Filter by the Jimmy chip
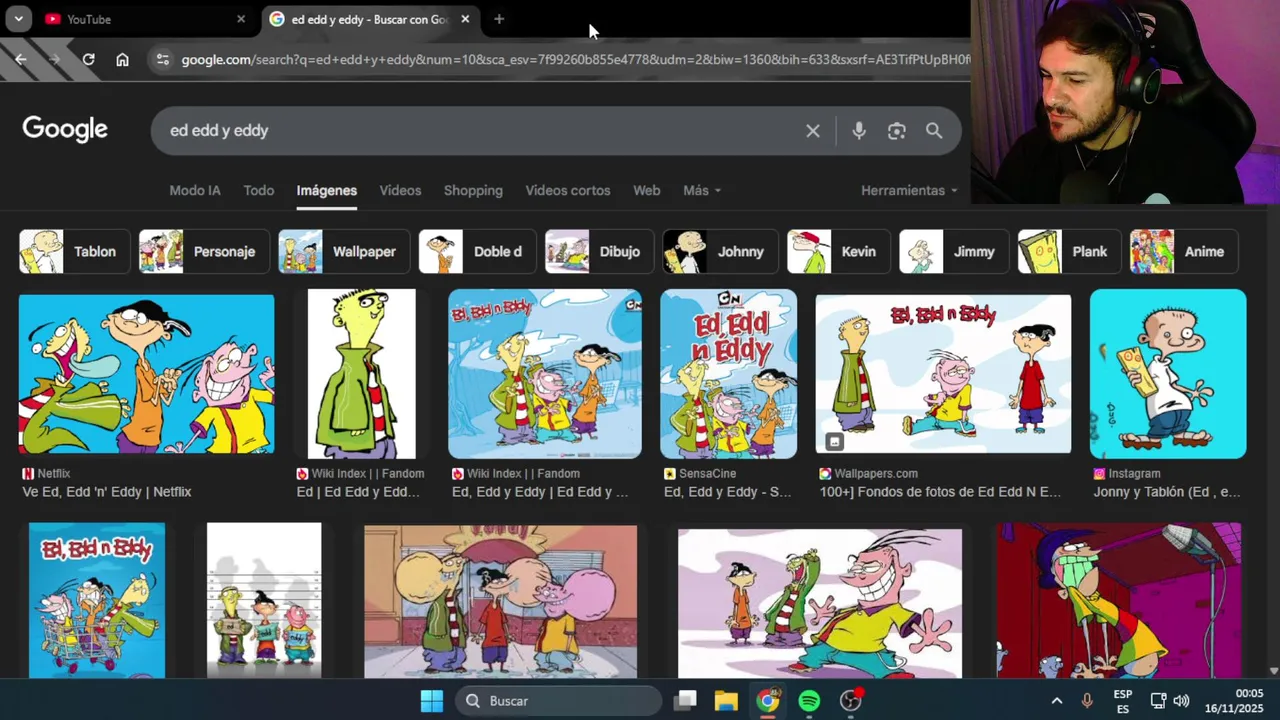This screenshot has height=720, width=1280. click(954, 252)
